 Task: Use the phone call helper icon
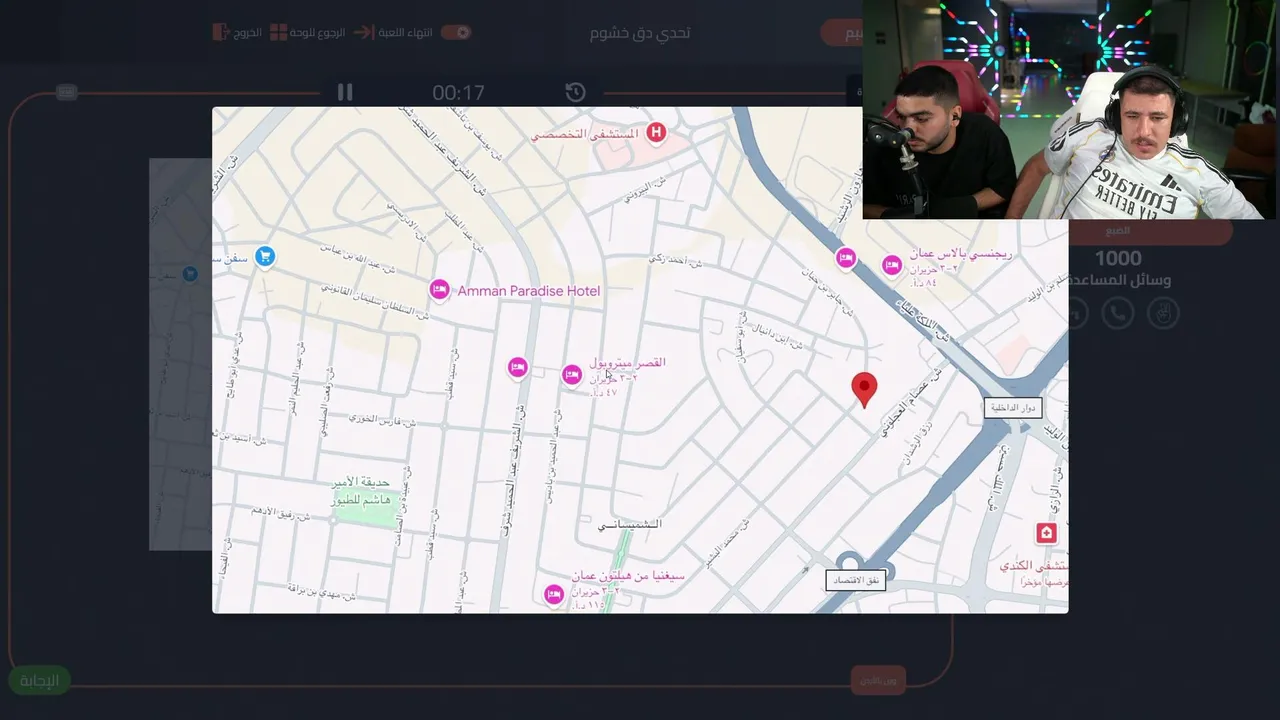(x=1118, y=313)
